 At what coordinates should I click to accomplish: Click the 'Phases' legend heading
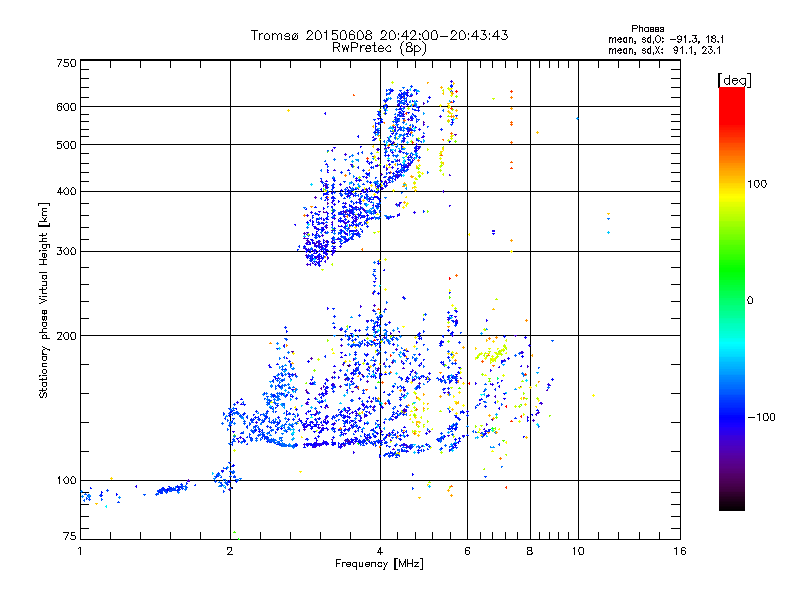coord(647,29)
